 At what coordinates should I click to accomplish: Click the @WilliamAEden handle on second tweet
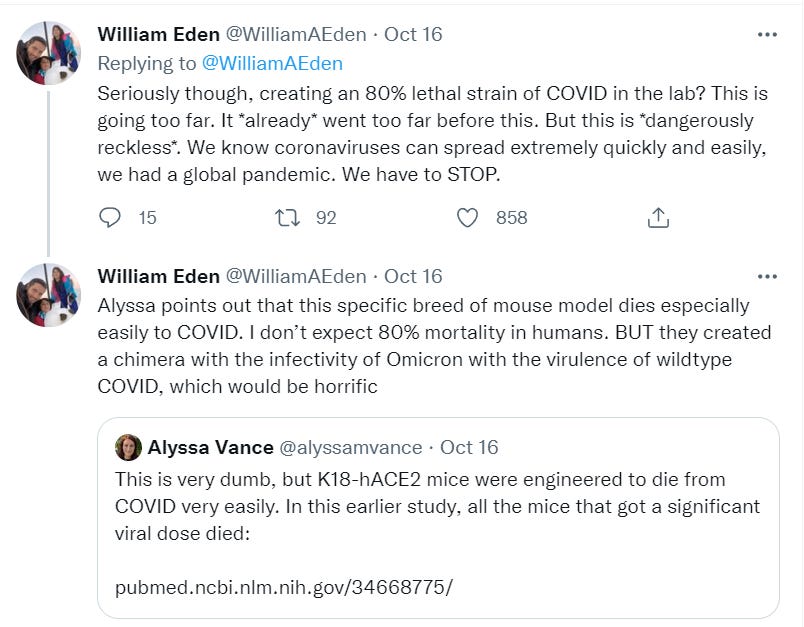(x=296, y=276)
